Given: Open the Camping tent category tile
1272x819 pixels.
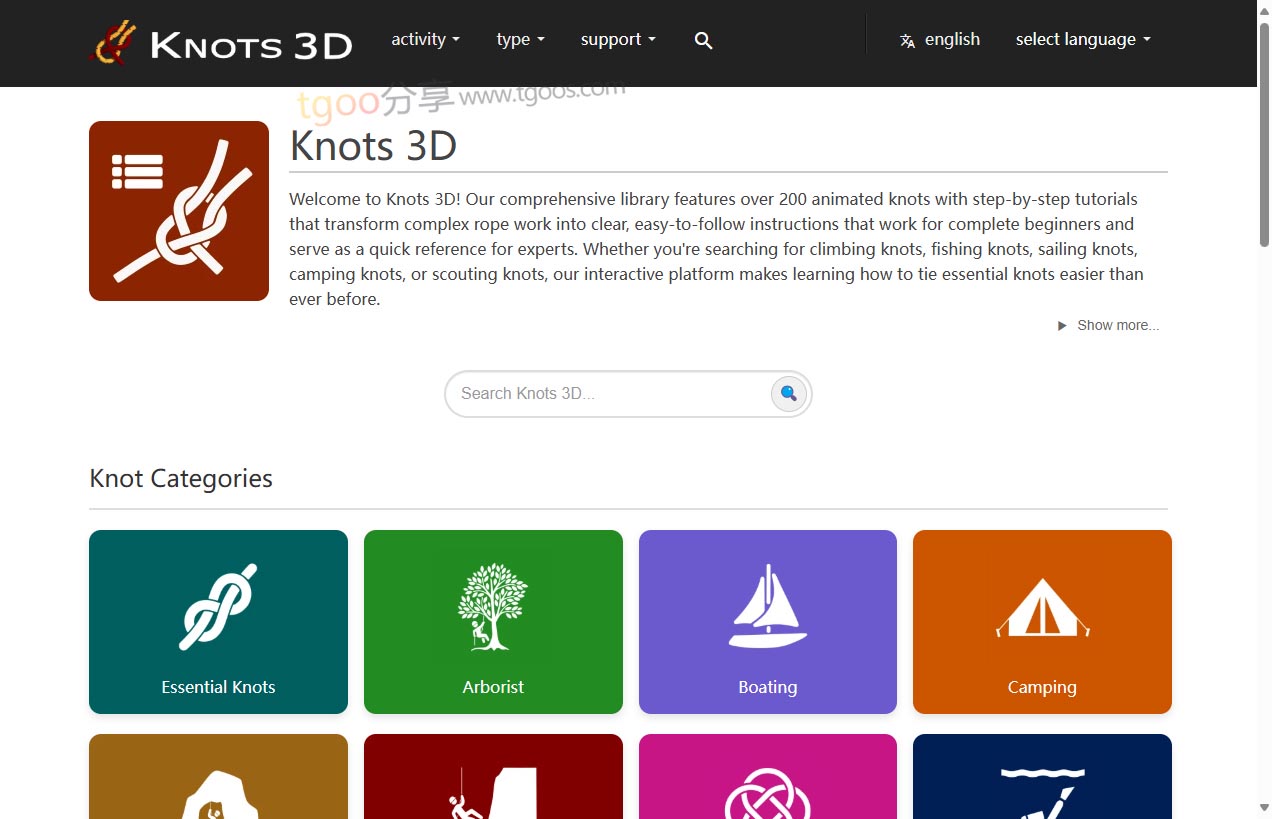Looking at the screenshot, I should (1042, 621).
